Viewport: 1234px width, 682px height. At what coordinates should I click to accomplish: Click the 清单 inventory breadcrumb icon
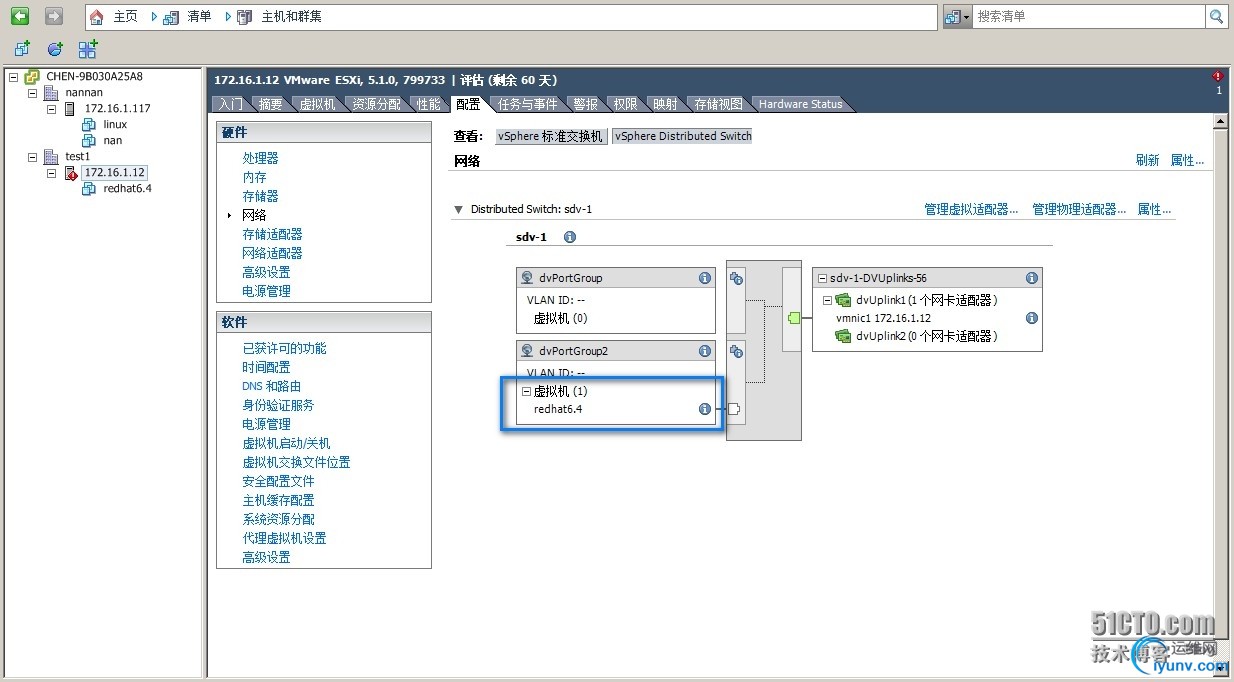[171, 16]
